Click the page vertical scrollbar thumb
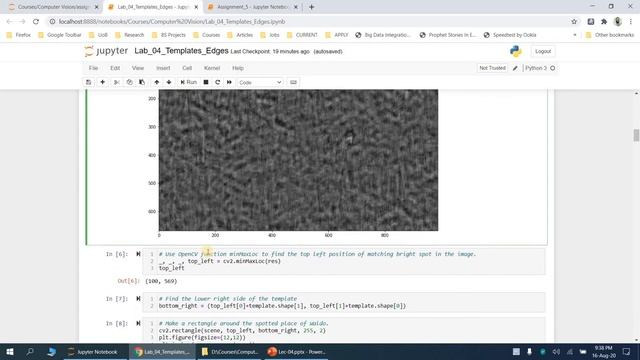The width and height of the screenshot is (640, 360). (636, 136)
